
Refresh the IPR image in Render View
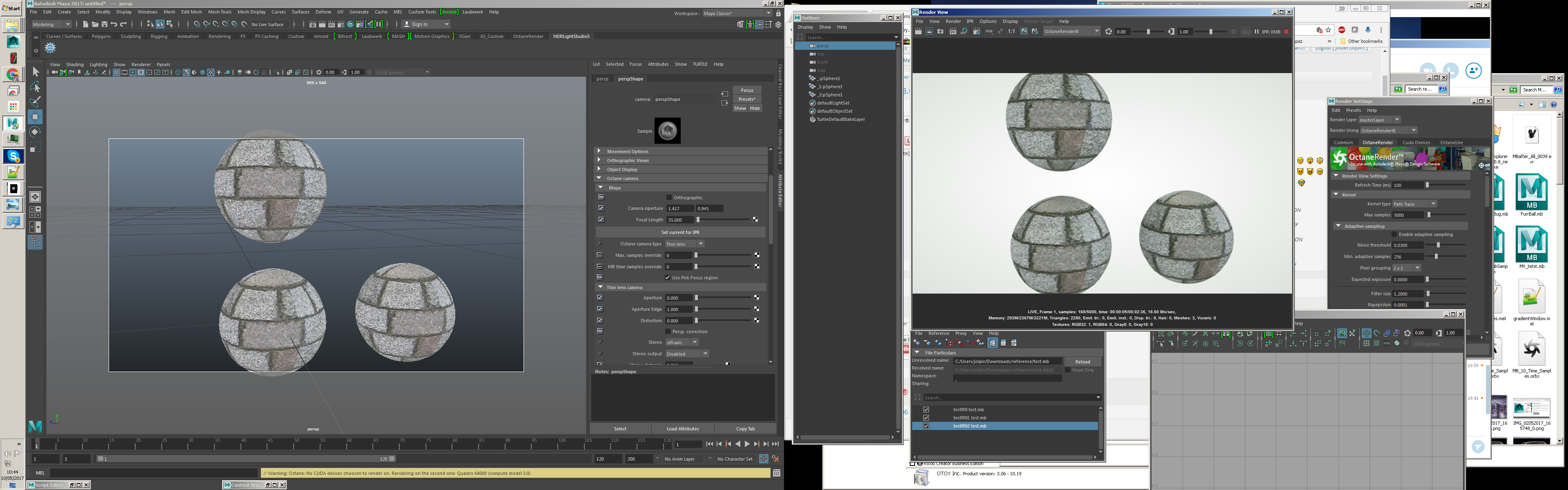click(x=964, y=32)
